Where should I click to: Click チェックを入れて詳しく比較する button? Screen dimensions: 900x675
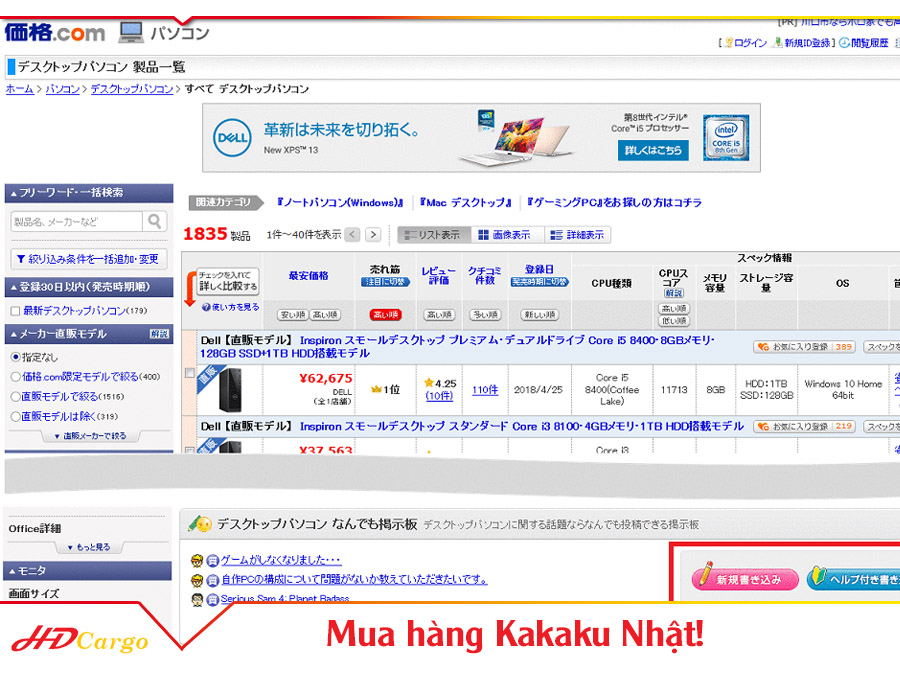click(x=228, y=281)
